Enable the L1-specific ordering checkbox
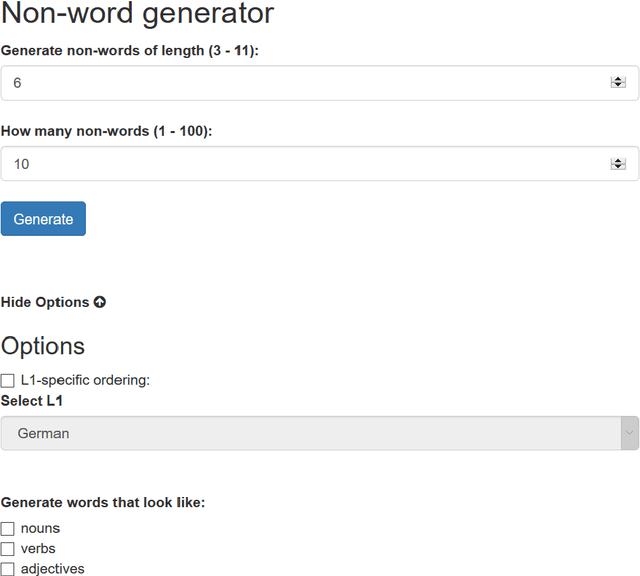Viewport: 640px width, 576px height. click(8, 381)
